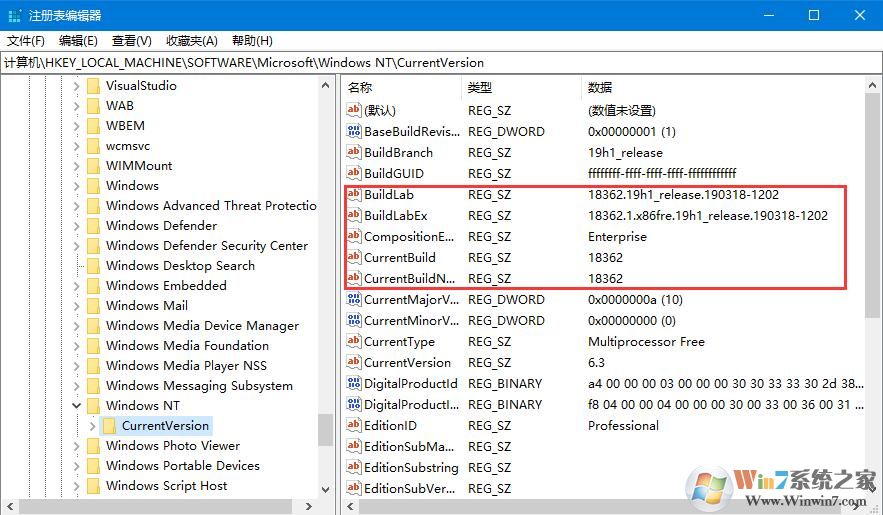Screen dimensions: 883x515
Task: Click the EditionSubstring string icon
Action: pos(354,467)
